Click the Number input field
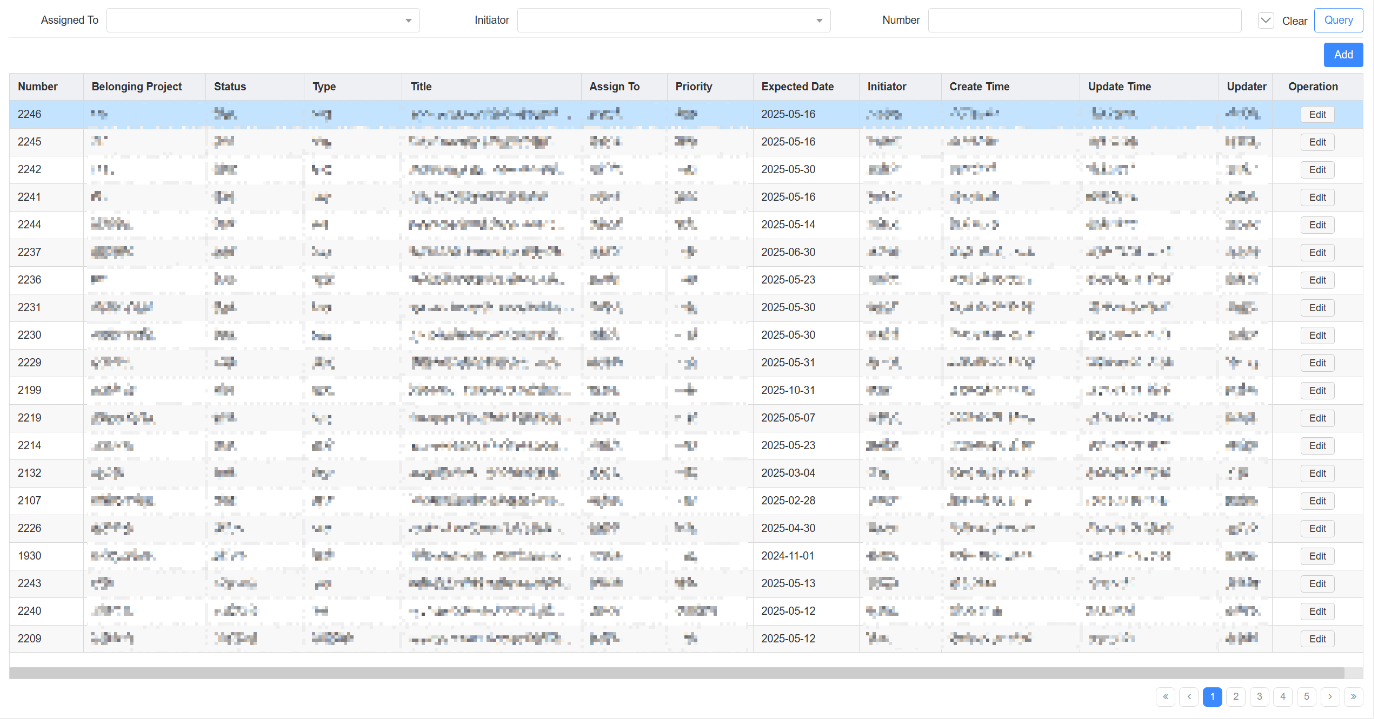This screenshot has height=719, width=1374. pyautogui.click(x=1085, y=20)
